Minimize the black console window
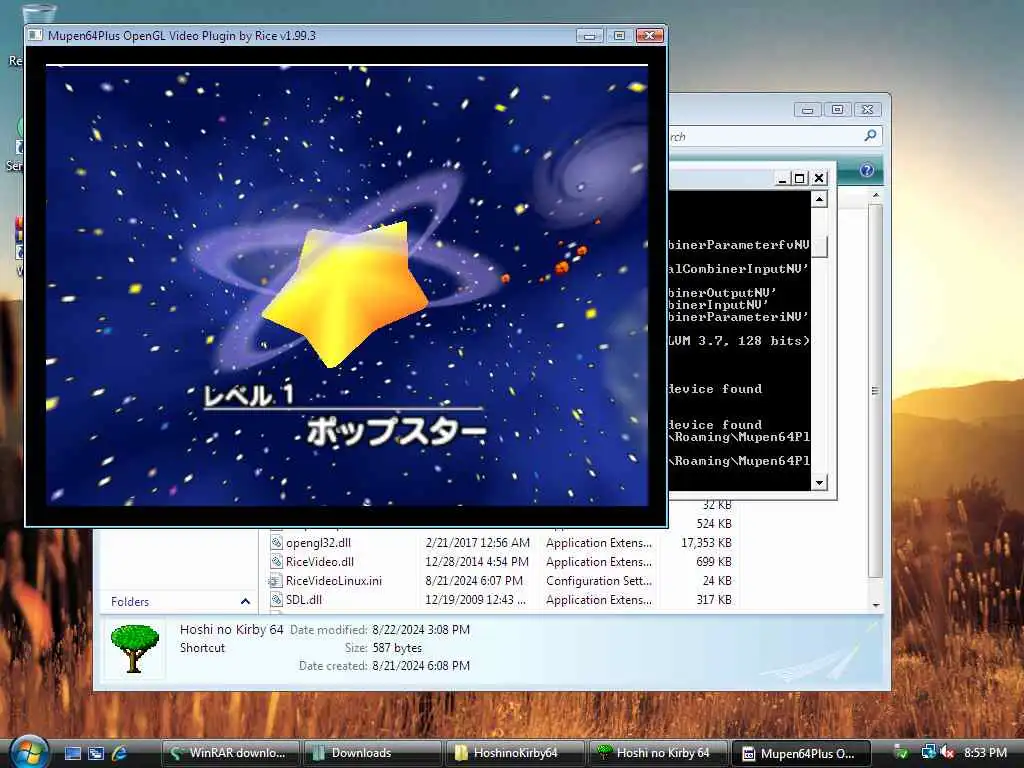 782,178
